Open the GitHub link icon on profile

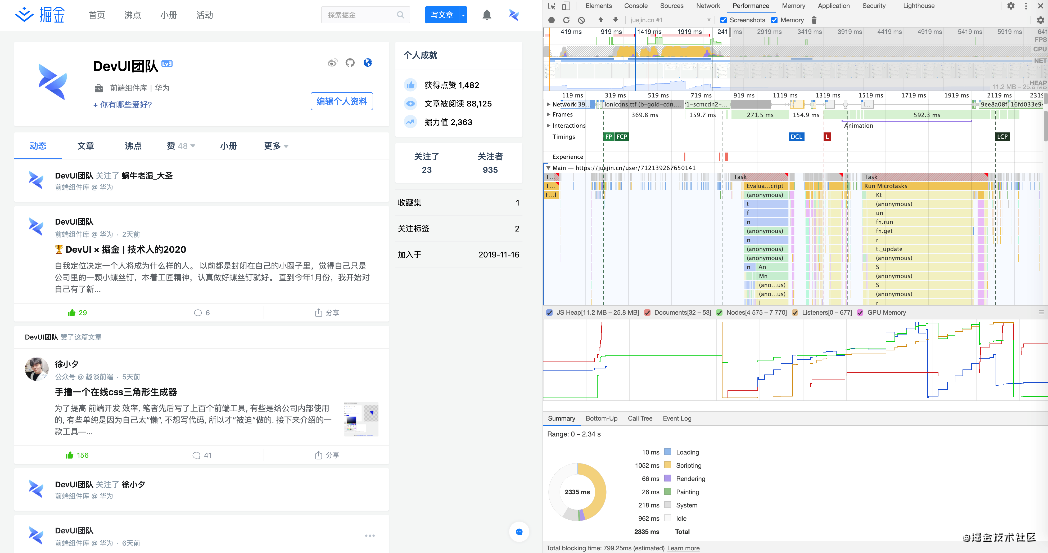pyautogui.click(x=350, y=63)
